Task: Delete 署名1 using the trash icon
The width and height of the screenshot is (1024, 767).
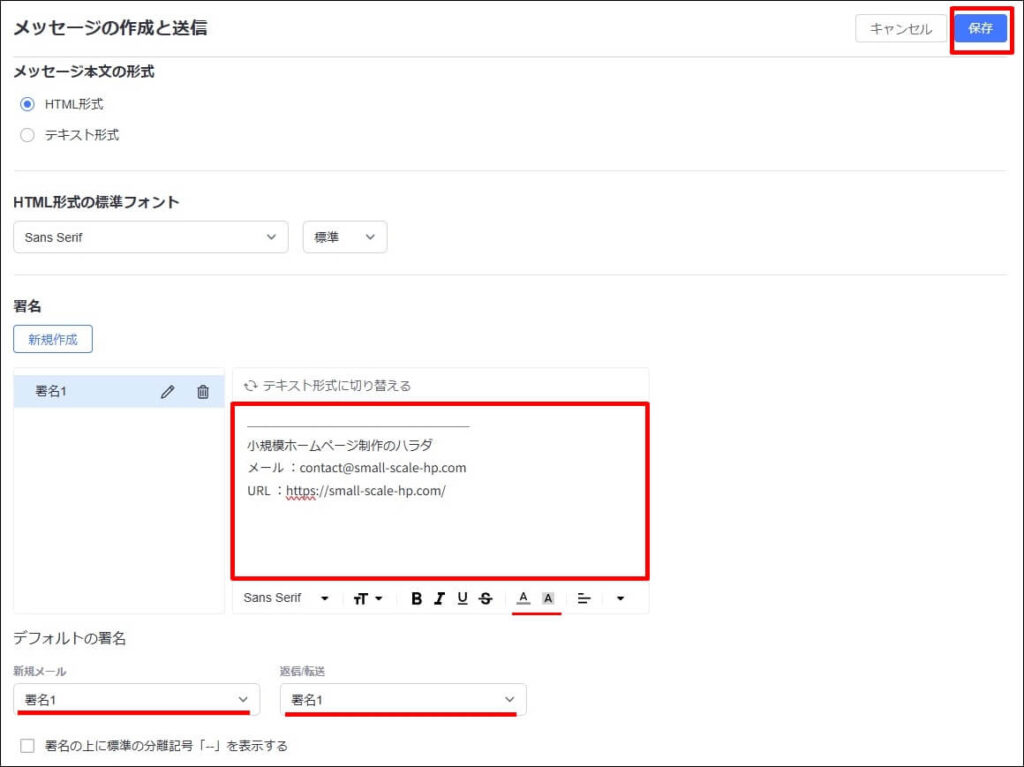Action: click(203, 392)
